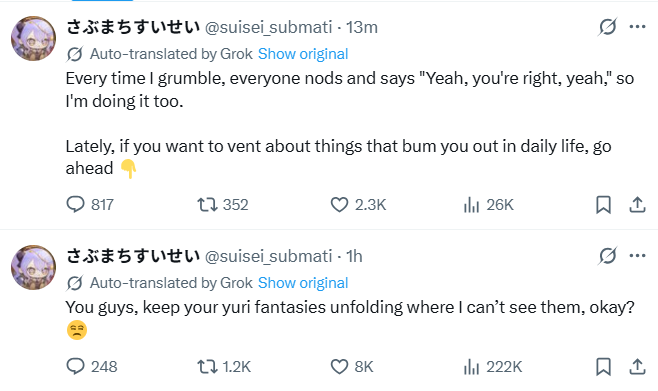Open more options menu on the 1h tweet

[637, 256]
